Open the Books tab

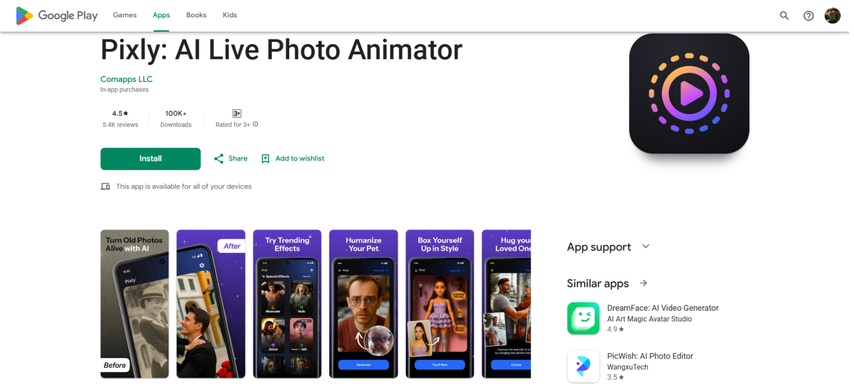[x=196, y=15]
